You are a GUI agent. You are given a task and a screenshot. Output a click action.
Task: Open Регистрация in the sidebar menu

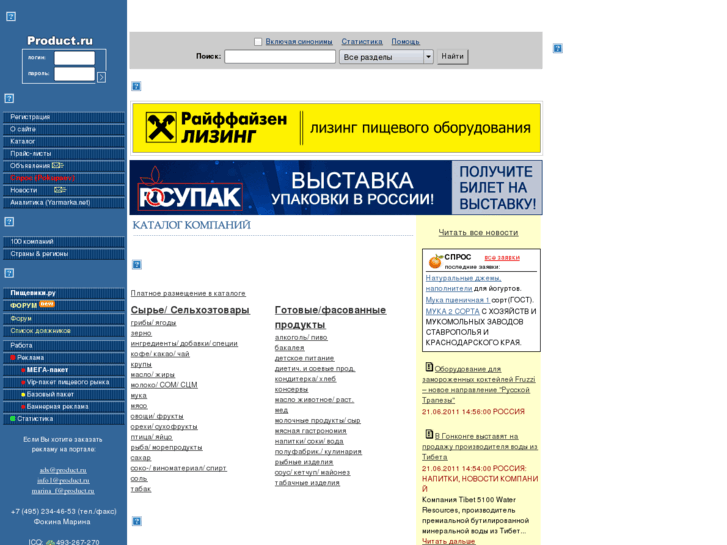point(64,117)
